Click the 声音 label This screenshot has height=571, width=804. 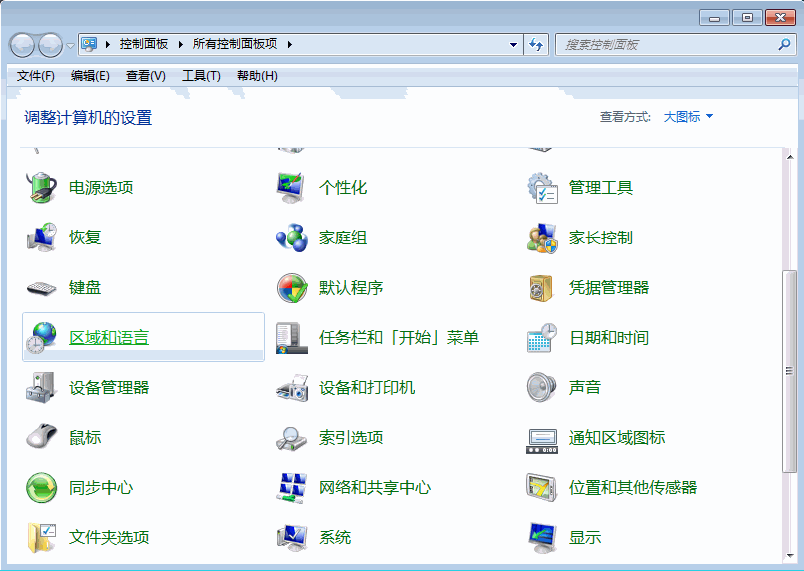click(585, 388)
